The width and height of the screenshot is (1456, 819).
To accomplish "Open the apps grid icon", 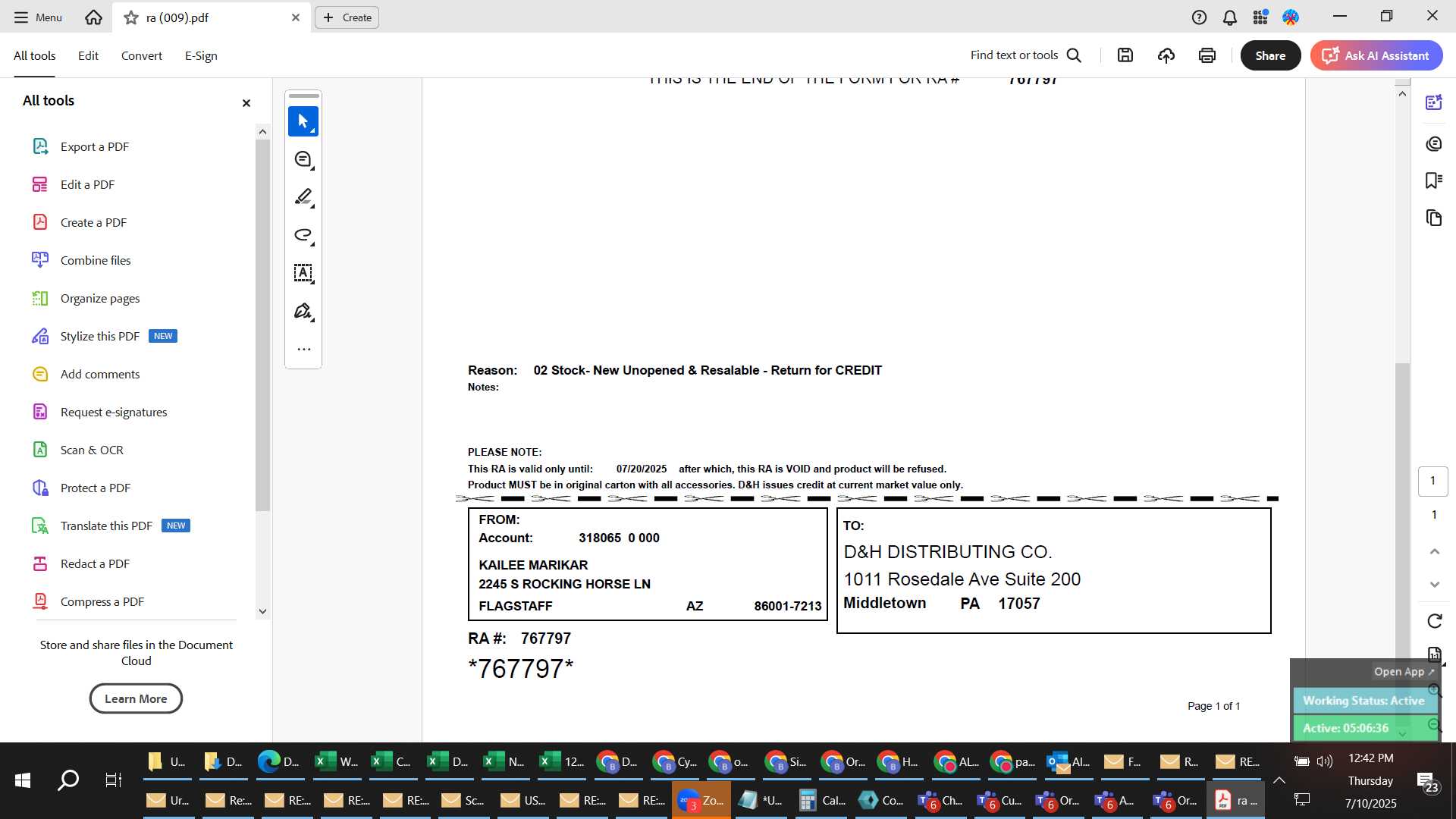I will pyautogui.click(x=1260, y=17).
